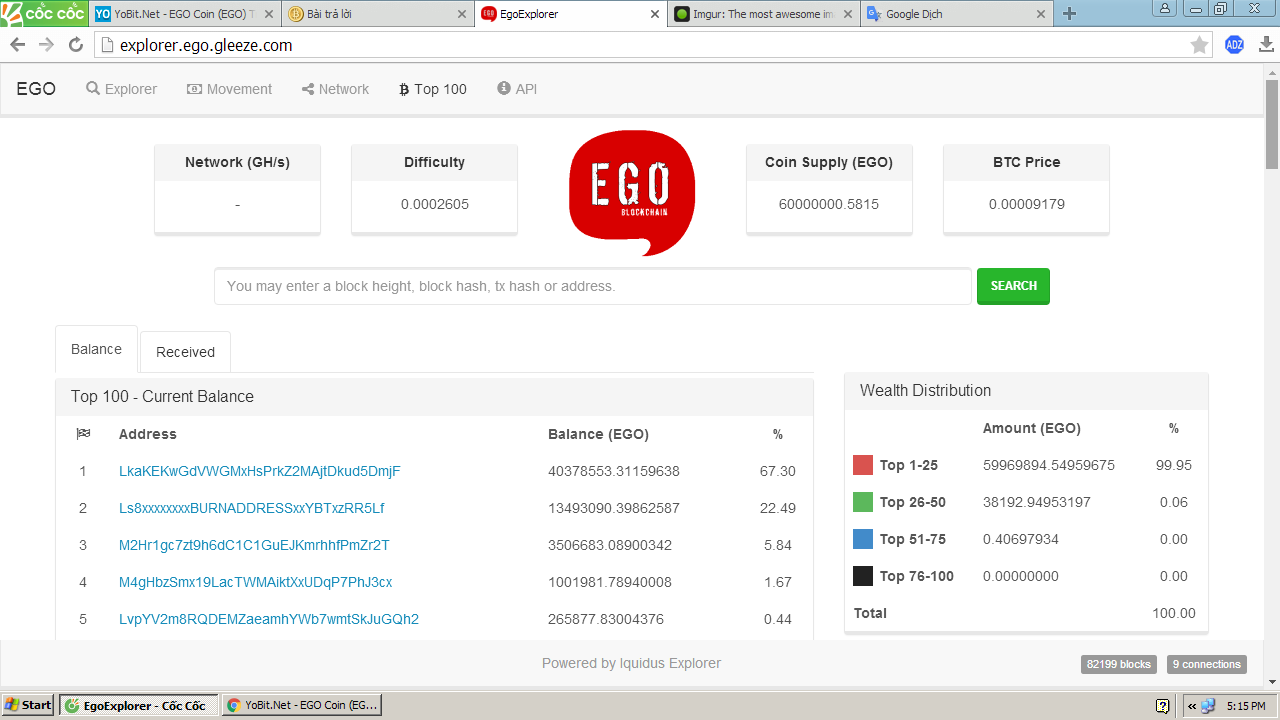The height and width of the screenshot is (720, 1280).
Task: Reload the page with the refresh icon
Action: 75,45
